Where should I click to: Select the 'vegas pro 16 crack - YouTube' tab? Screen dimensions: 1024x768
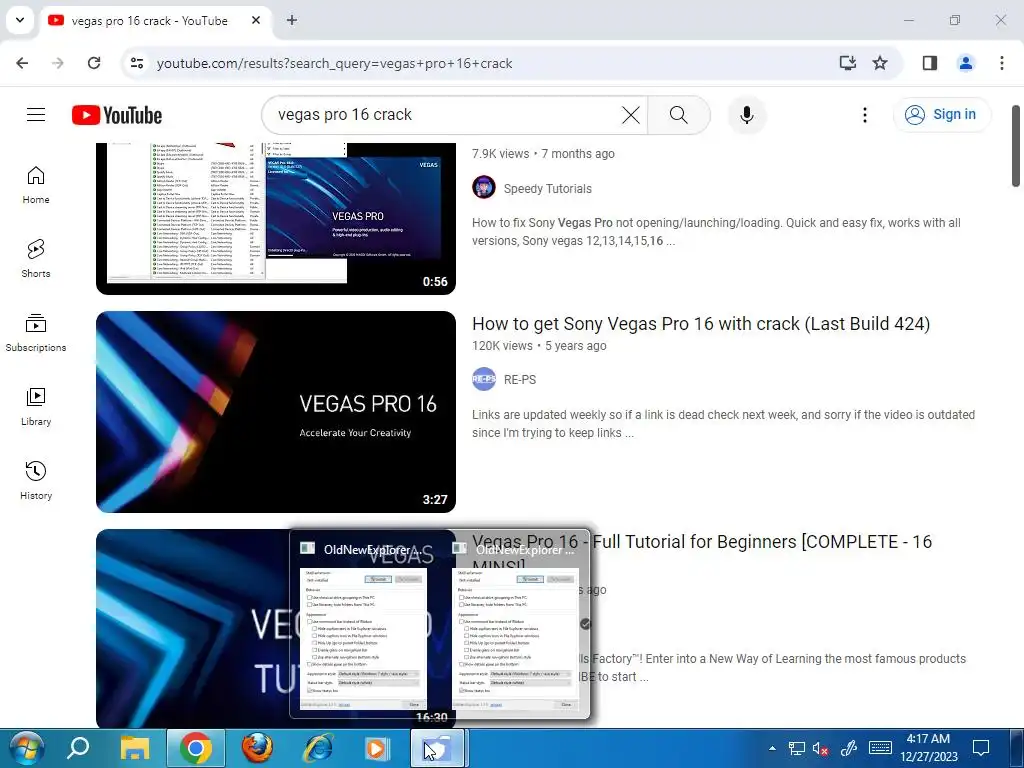click(156, 21)
